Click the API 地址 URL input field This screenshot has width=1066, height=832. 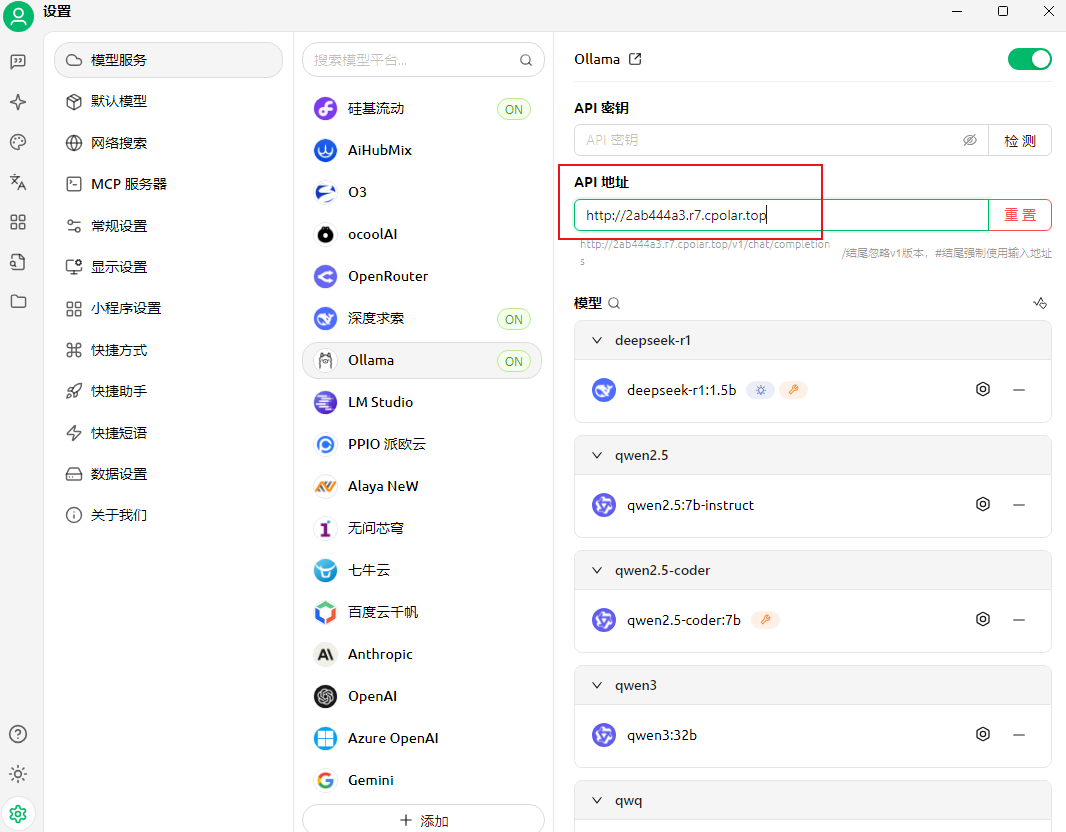[781, 215]
